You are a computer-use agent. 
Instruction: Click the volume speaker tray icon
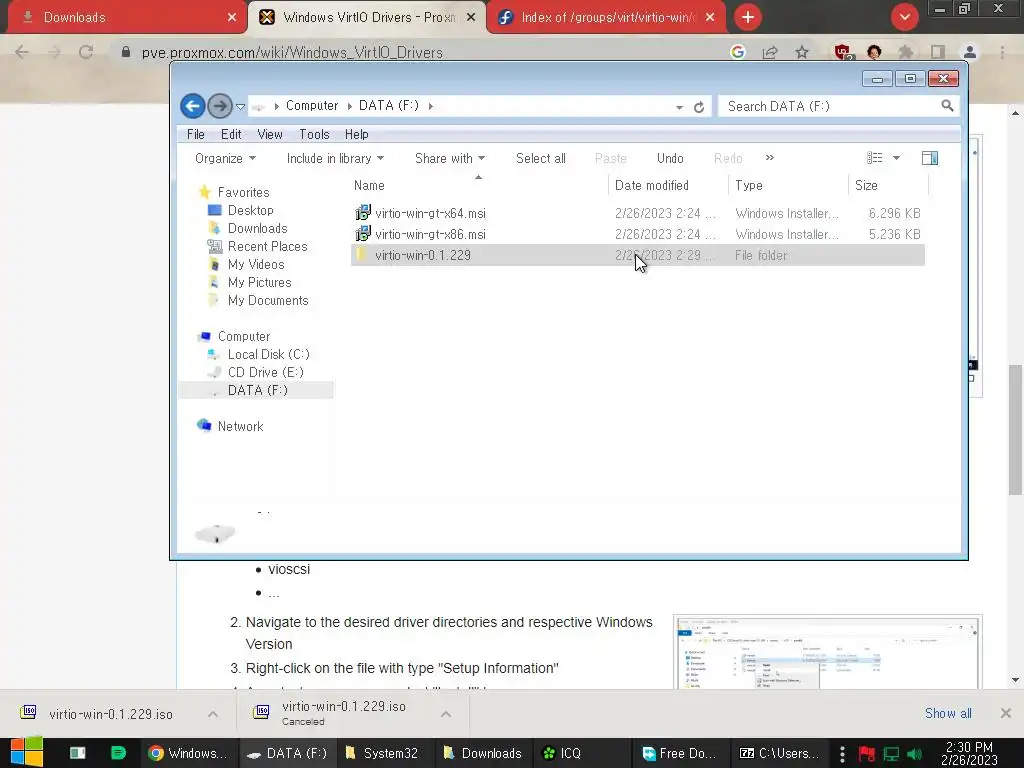point(914,754)
